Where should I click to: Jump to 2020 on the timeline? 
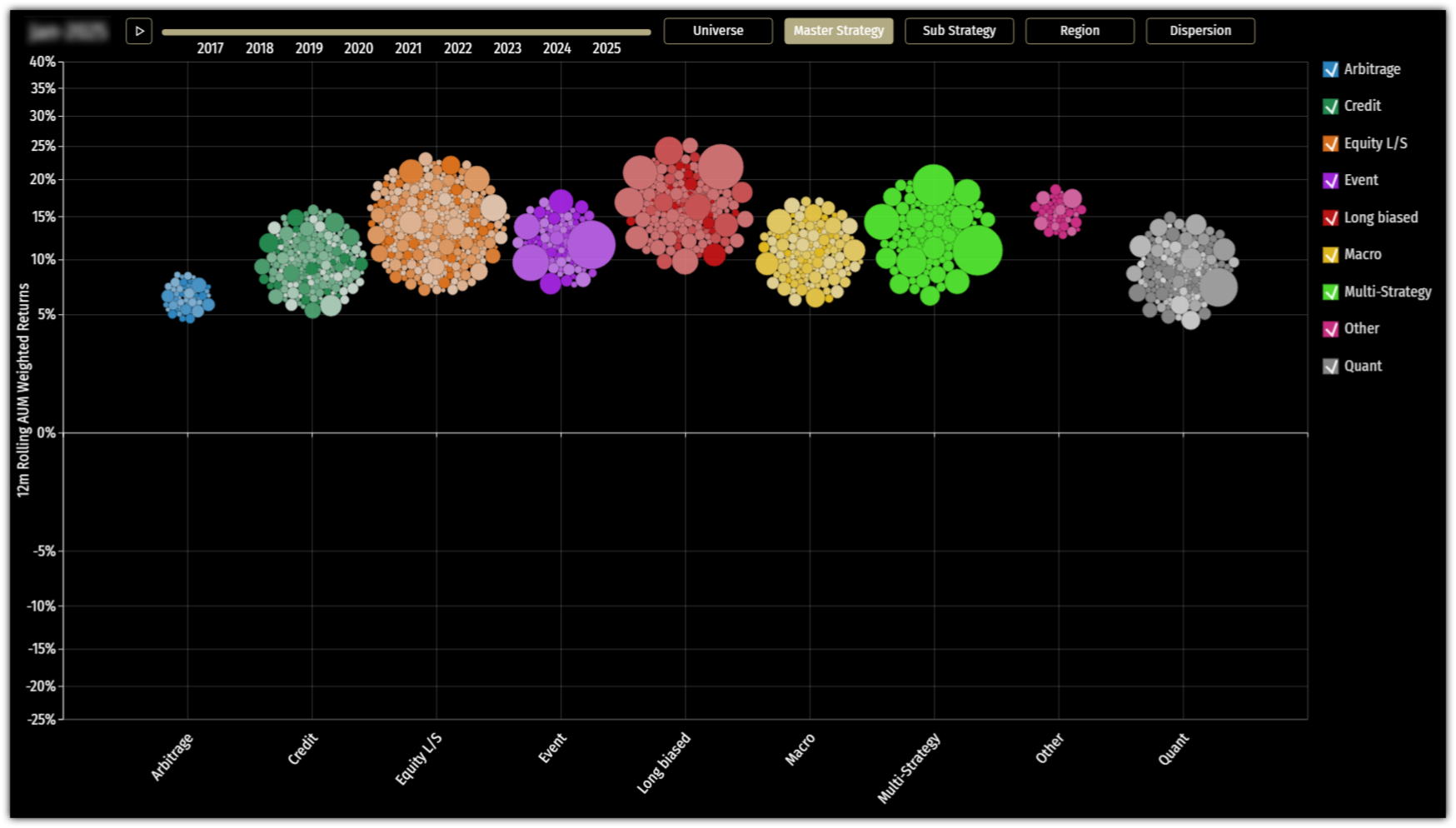pos(358,48)
